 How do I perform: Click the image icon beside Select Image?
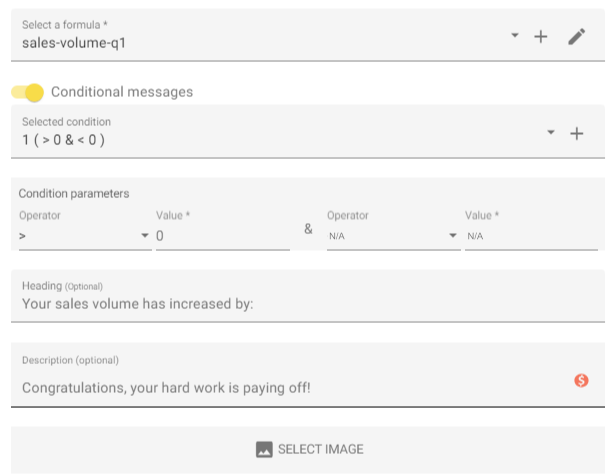pyautogui.click(x=264, y=449)
